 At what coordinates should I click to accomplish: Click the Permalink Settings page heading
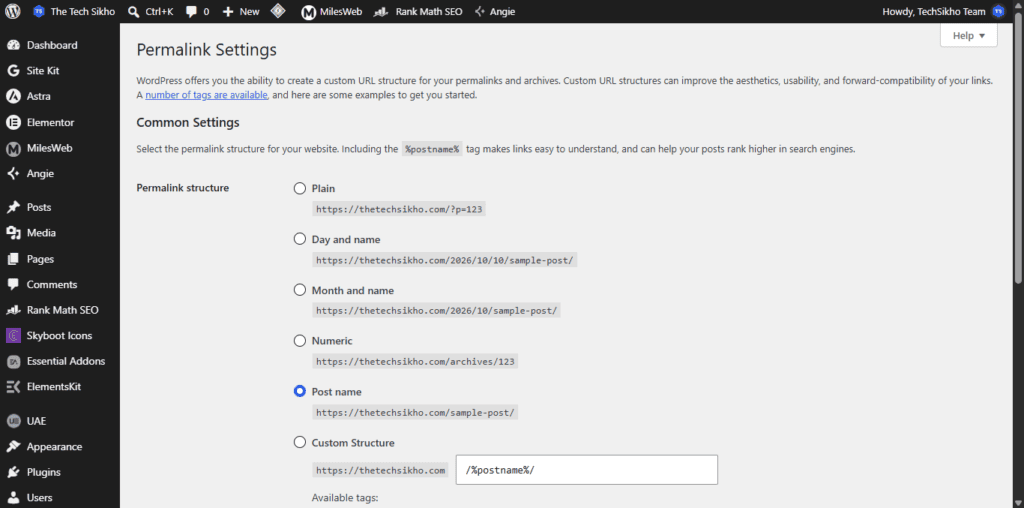pyautogui.click(x=206, y=50)
